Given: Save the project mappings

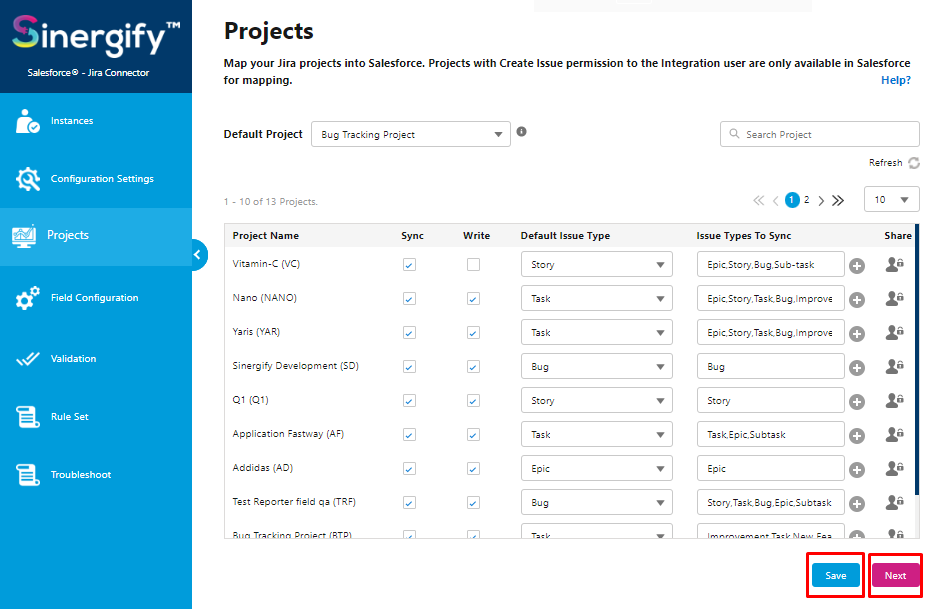Looking at the screenshot, I should pos(835,575).
